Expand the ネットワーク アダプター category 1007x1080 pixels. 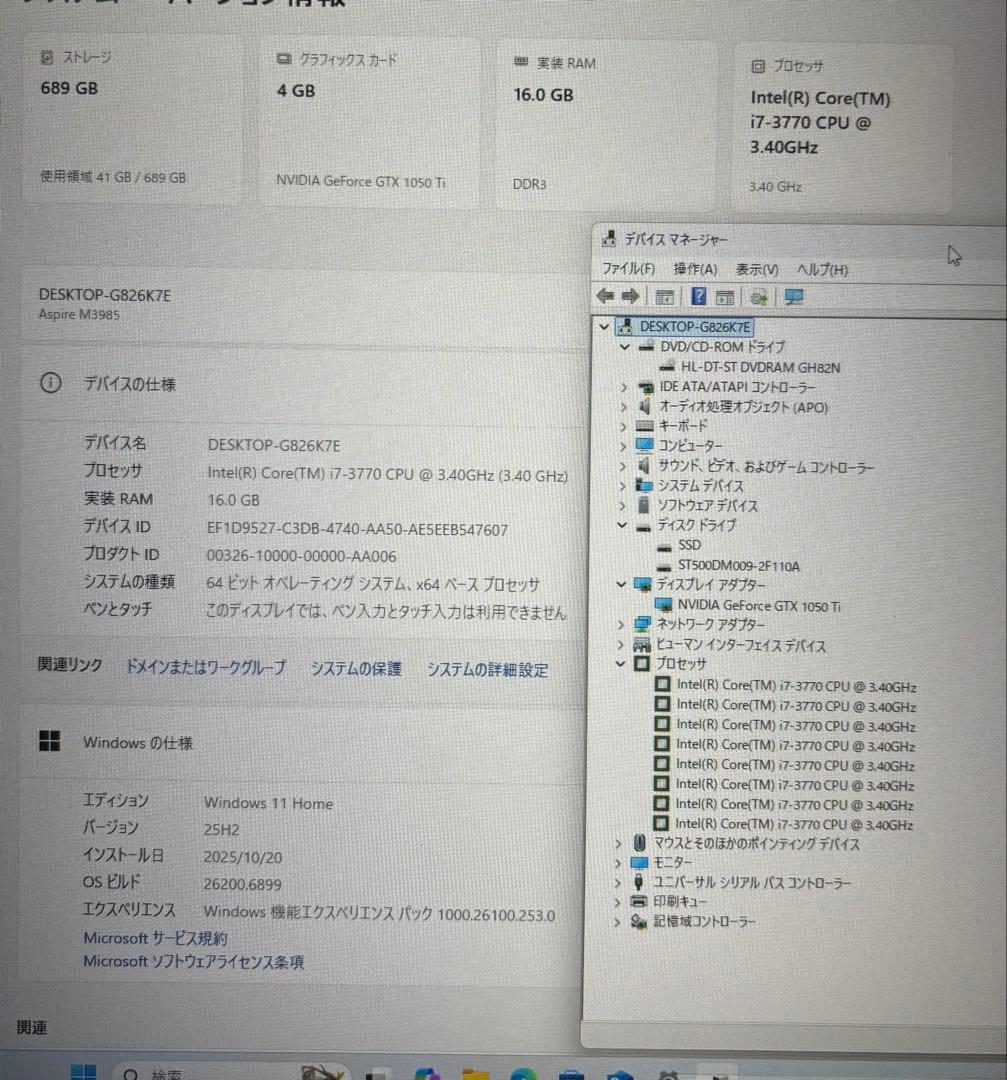click(622, 624)
